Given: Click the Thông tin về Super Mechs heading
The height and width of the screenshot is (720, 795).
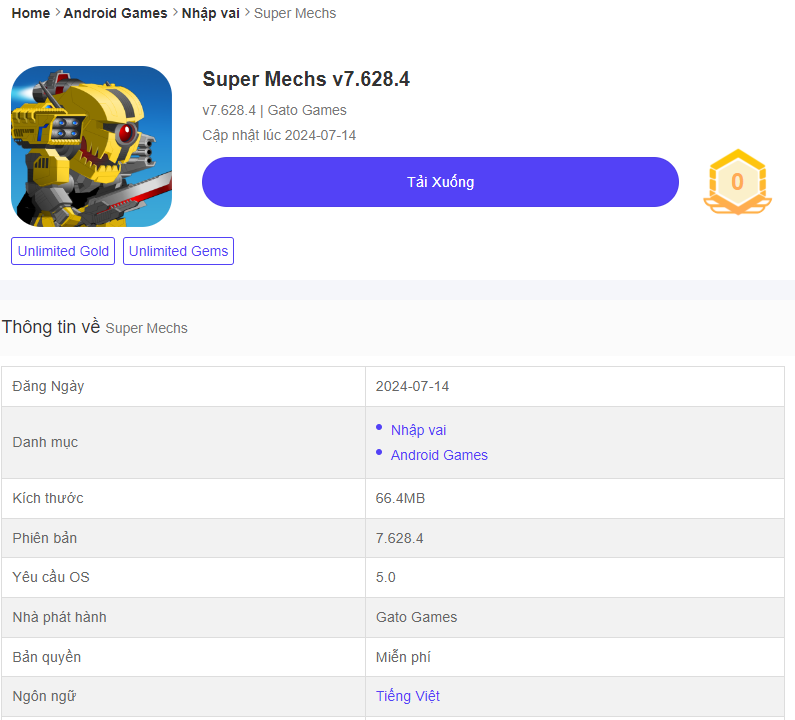Looking at the screenshot, I should tap(95, 328).
